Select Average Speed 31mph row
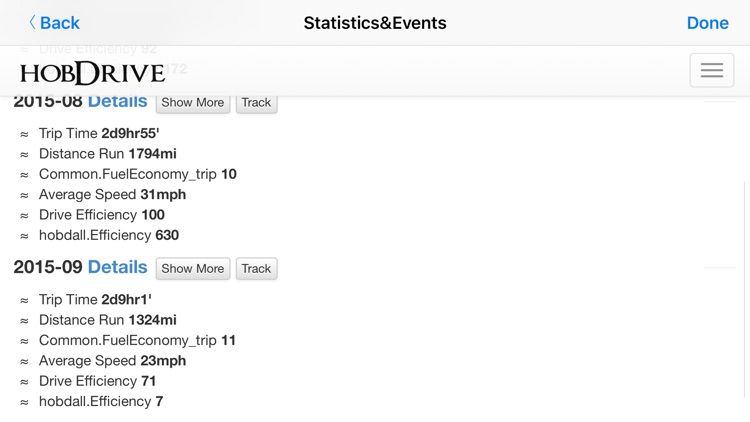750x422 pixels. [112, 195]
